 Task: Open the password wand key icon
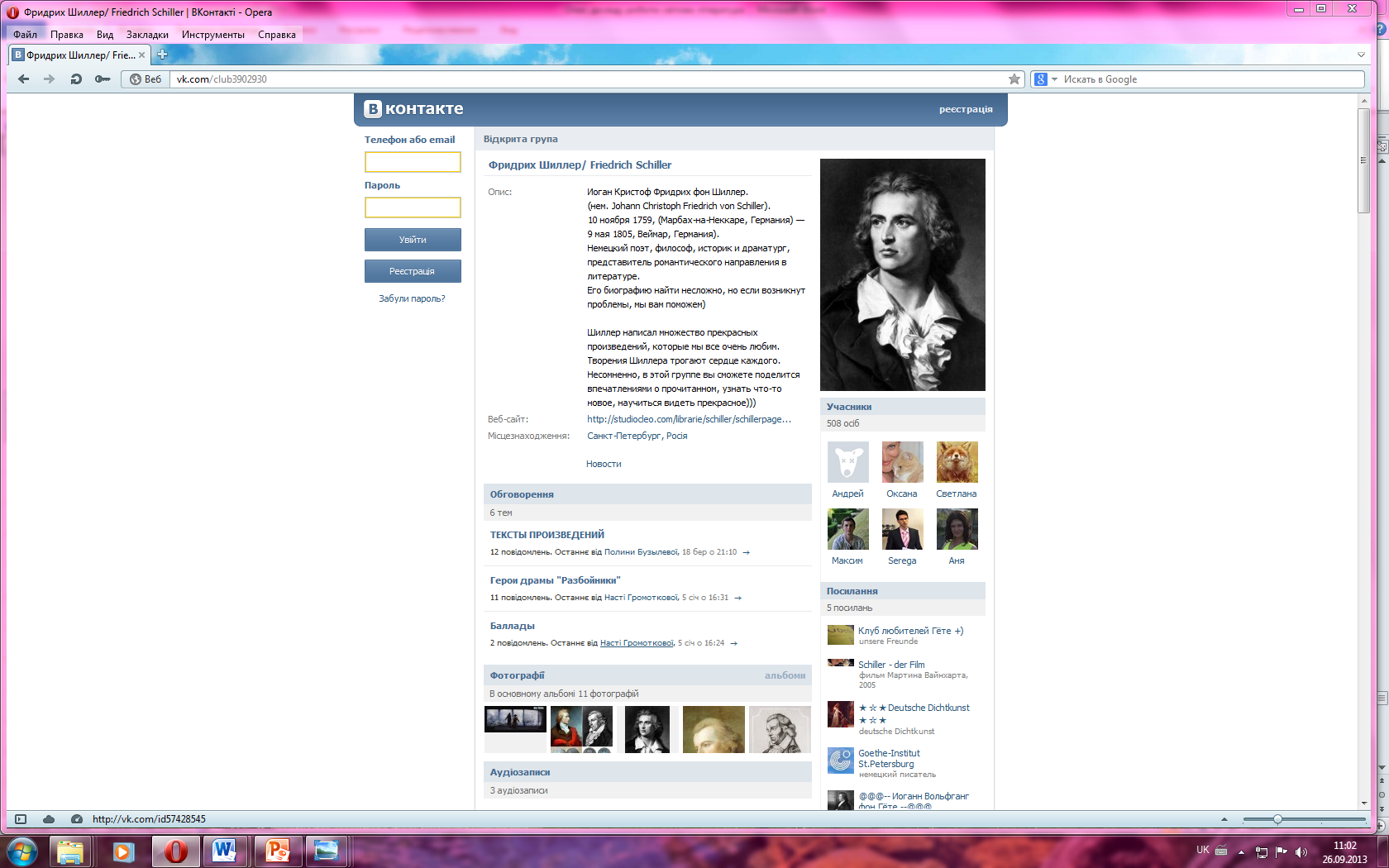coord(102,79)
